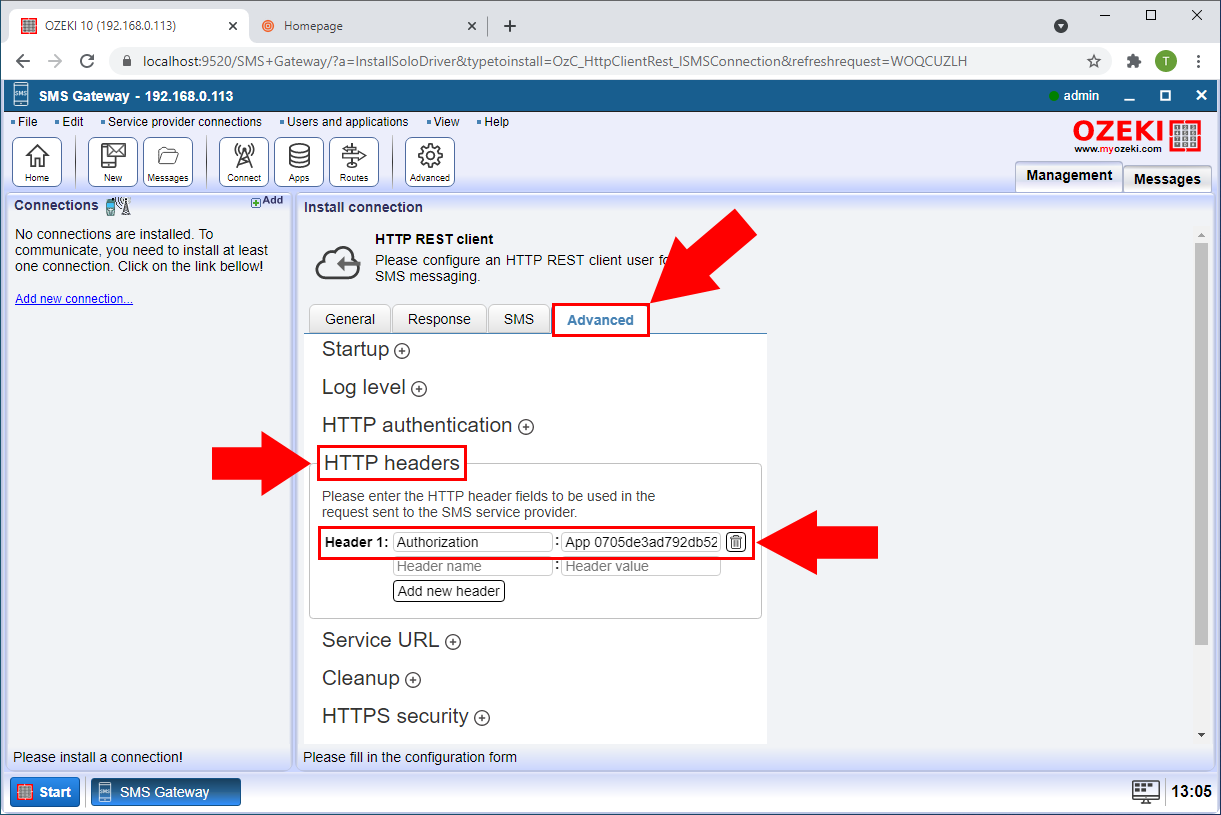Expand the HTTPS security section
Image resolution: width=1221 pixels, height=815 pixels.
(x=482, y=718)
